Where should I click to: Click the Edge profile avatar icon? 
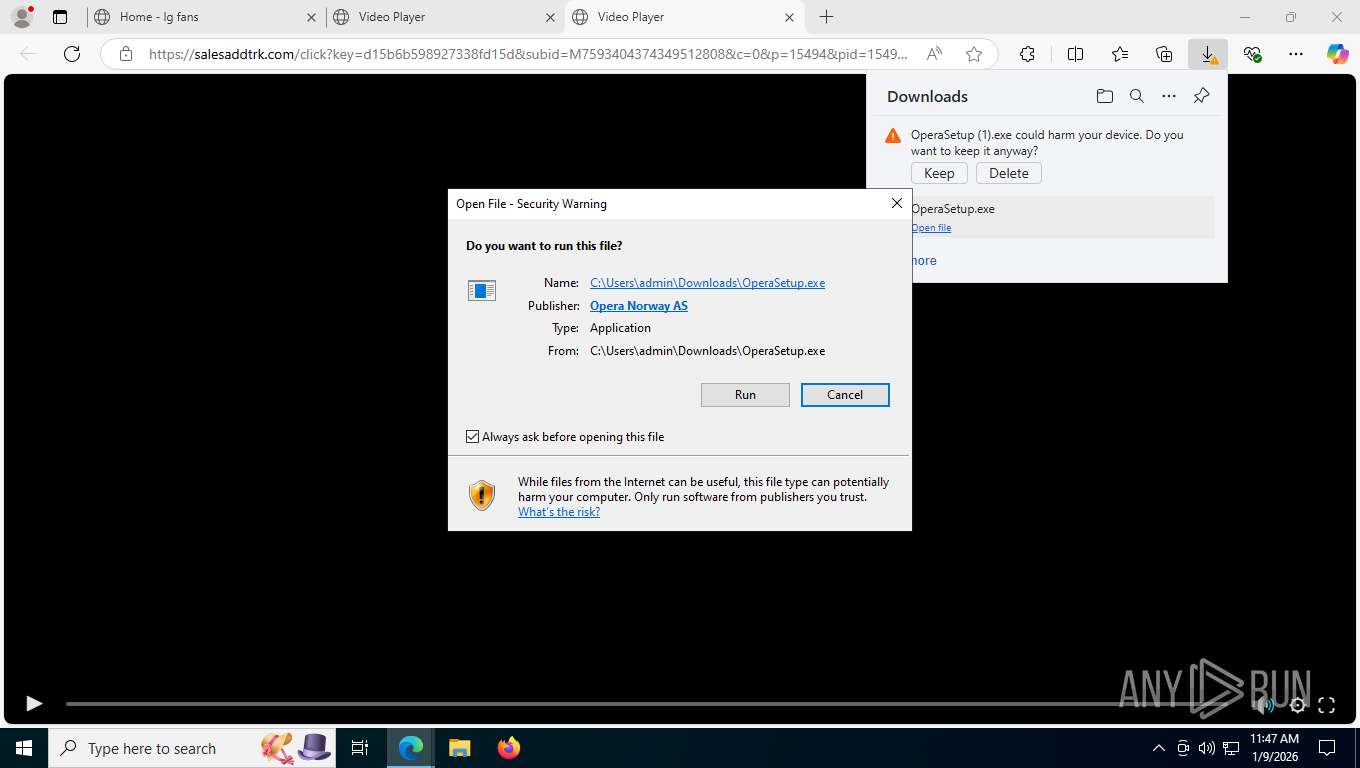[x=21, y=17]
